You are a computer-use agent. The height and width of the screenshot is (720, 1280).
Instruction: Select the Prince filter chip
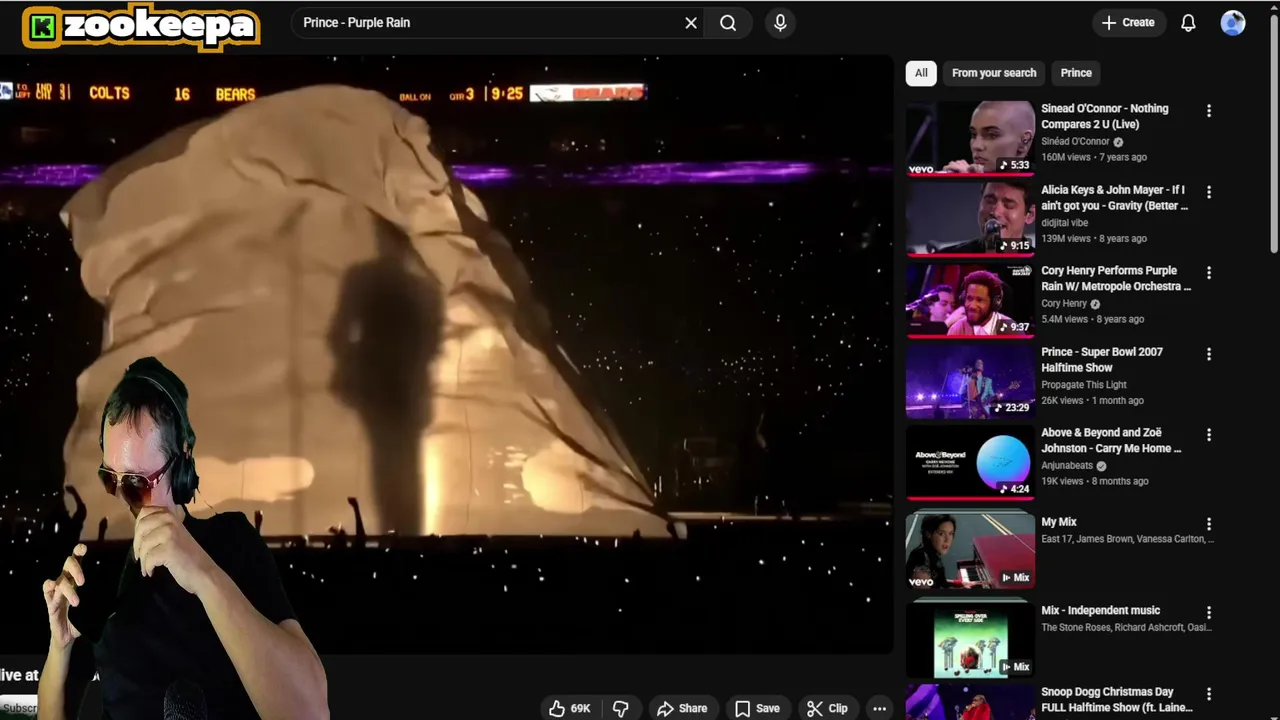[1076, 73]
